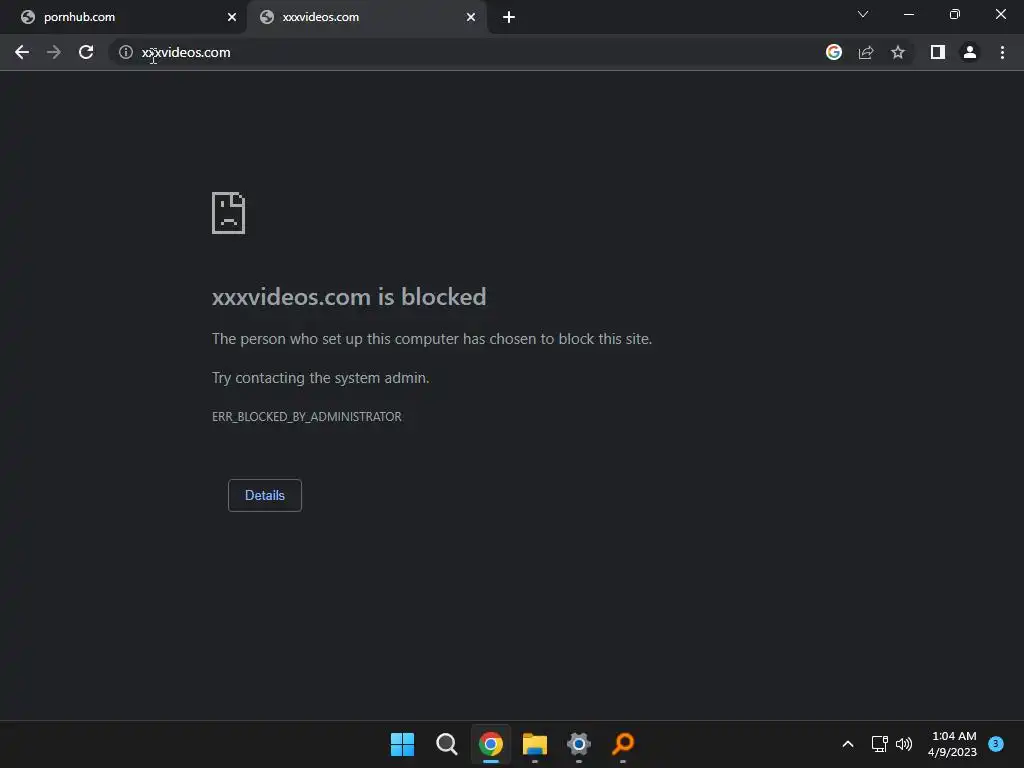Open Settings gear on taskbar

pos(579,744)
